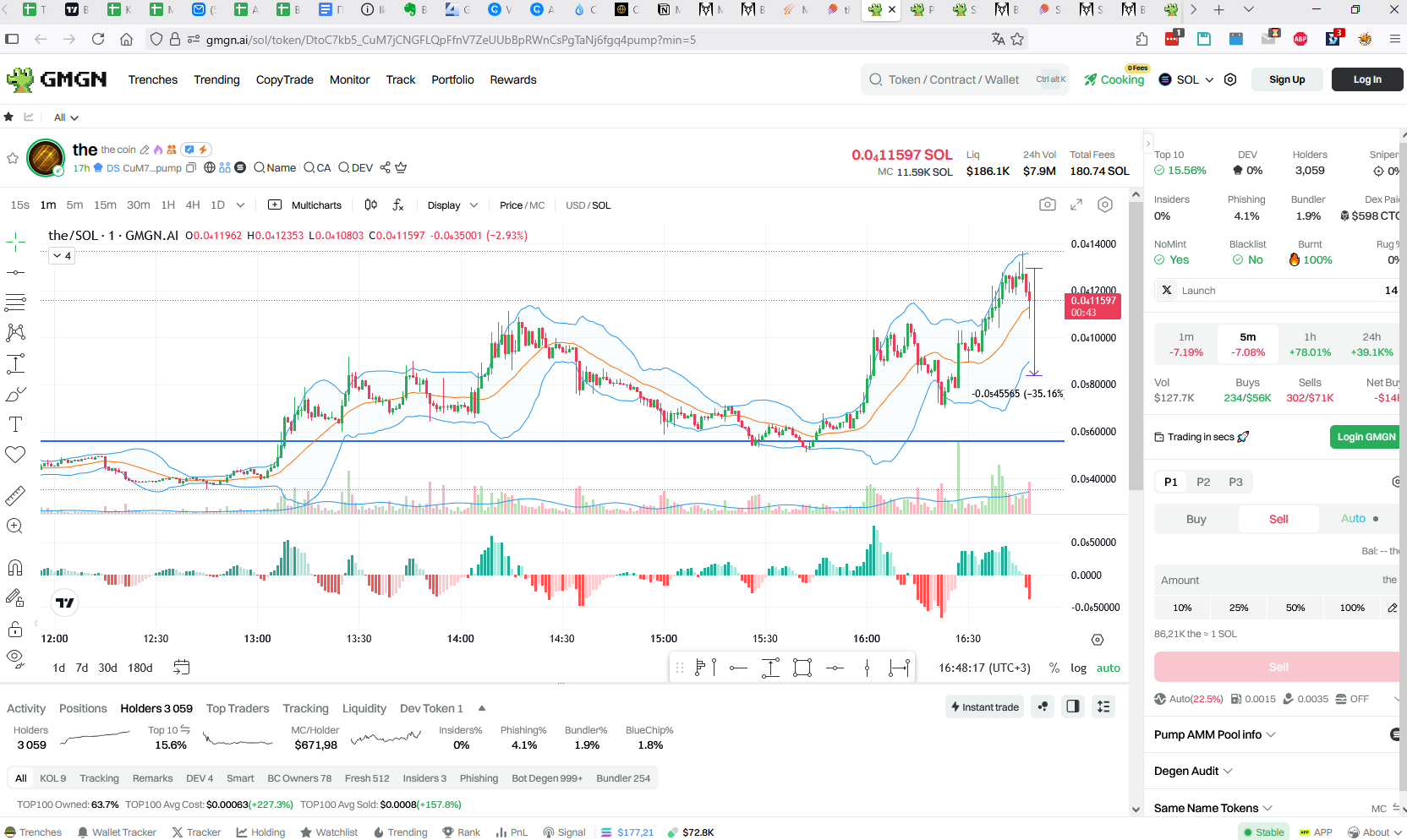Click the Sign Up button

[1287, 79]
